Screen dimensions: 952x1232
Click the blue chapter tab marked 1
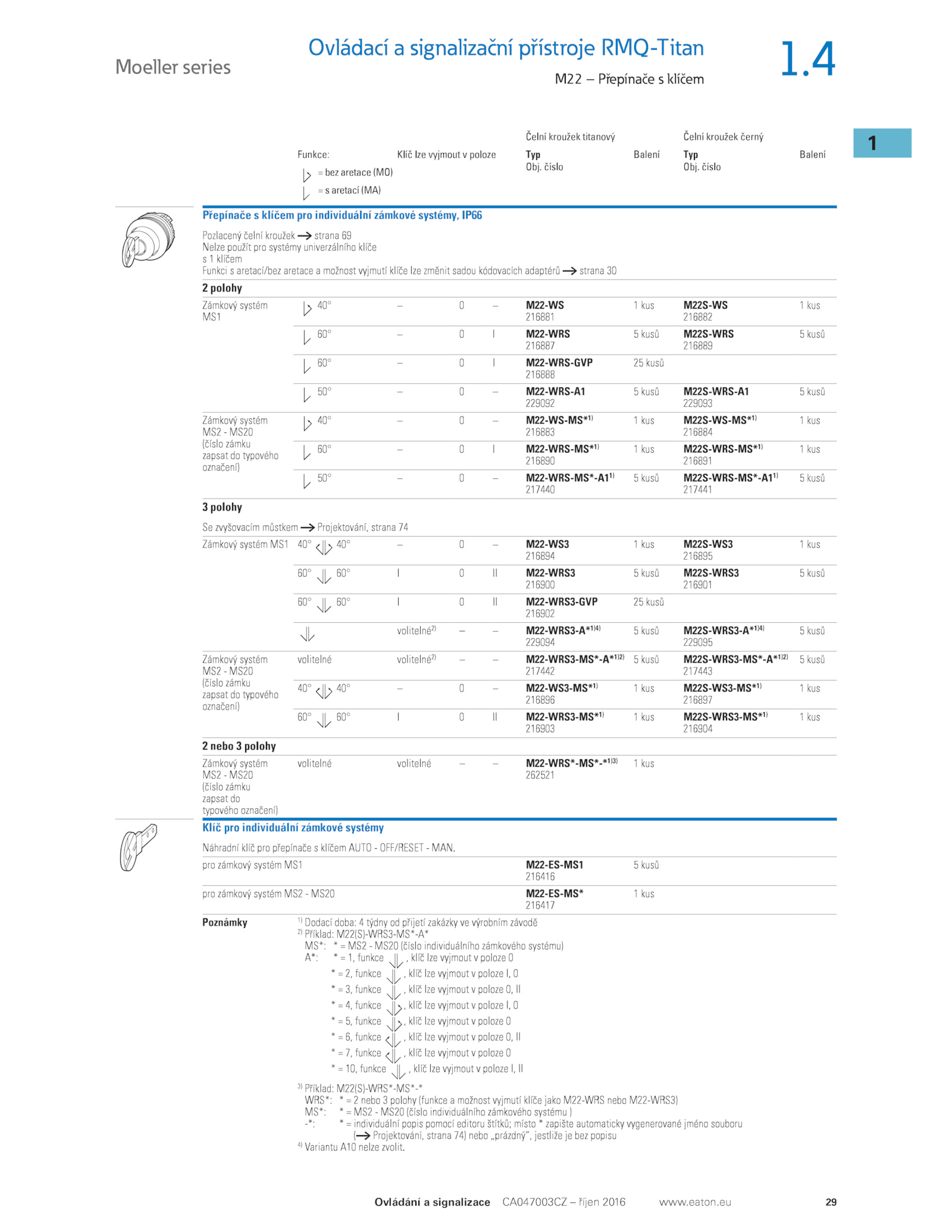(x=882, y=143)
